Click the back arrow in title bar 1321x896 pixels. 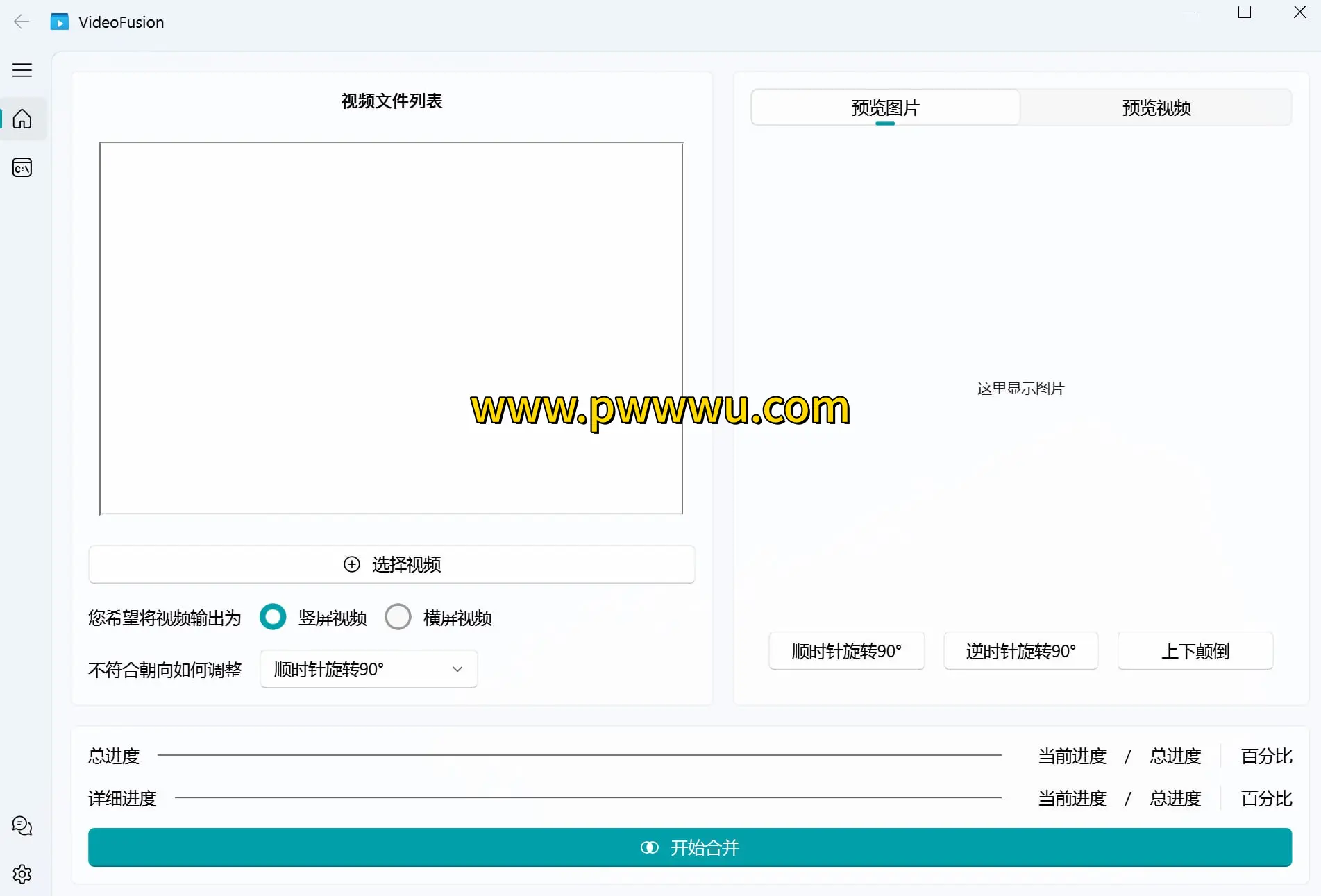[22, 22]
